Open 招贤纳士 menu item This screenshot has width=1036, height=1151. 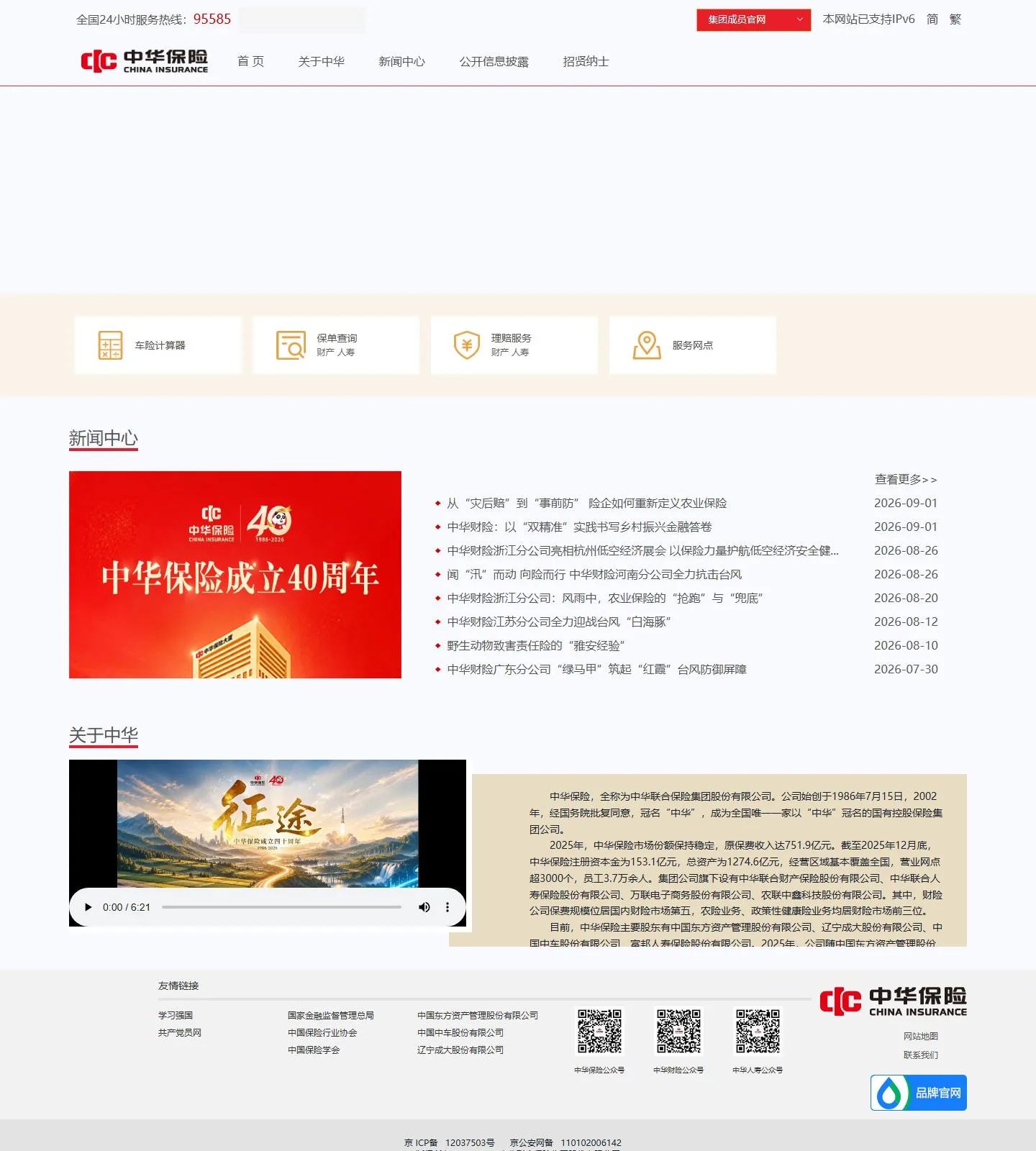pyautogui.click(x=586, y=62)
